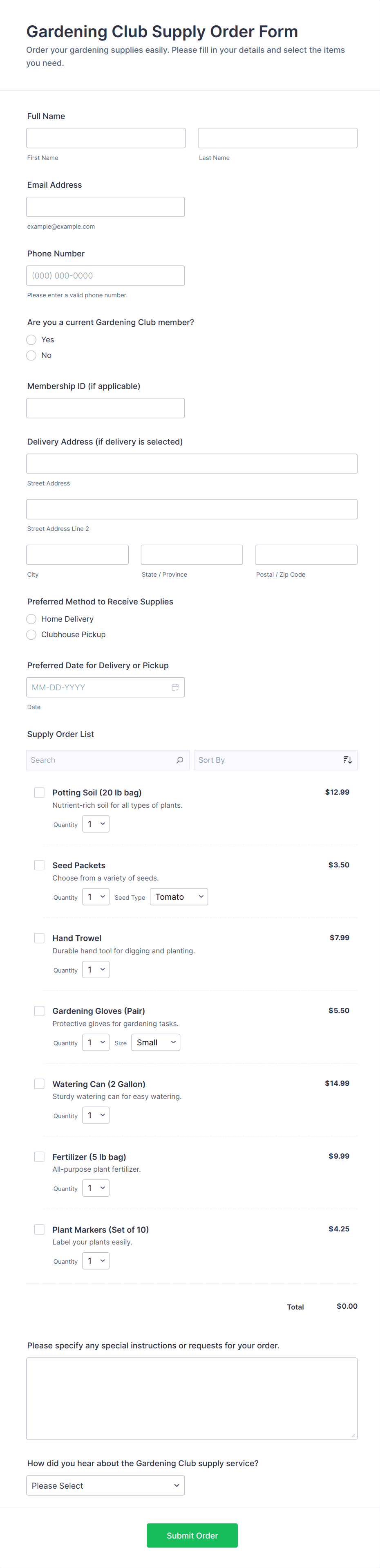Pick Home Delivery radio button
The height and width of the screenshot is (1568, 380).
click(31, 619)
